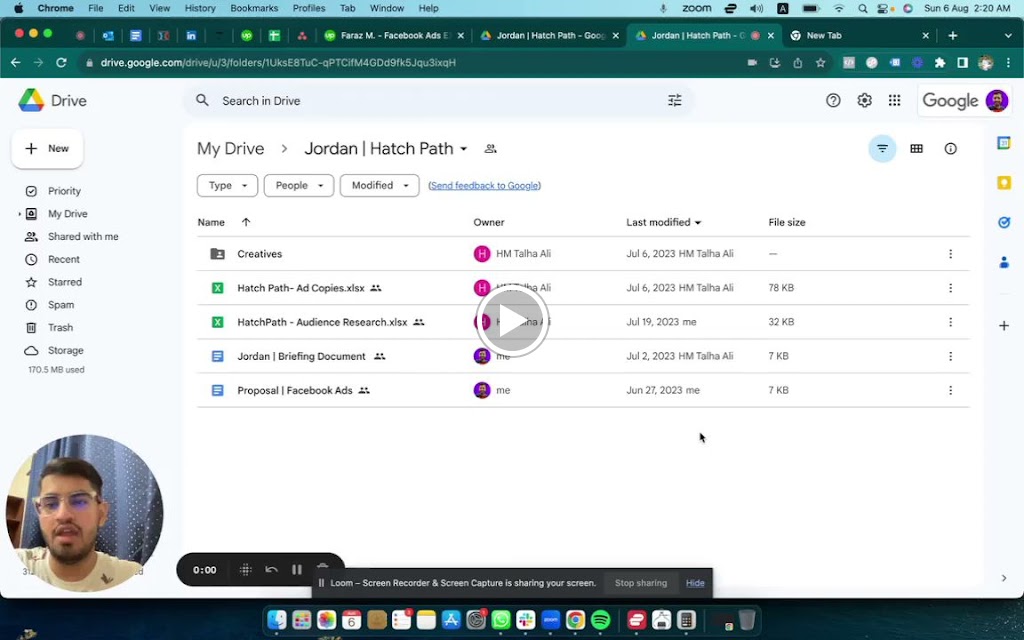
Task: Select Shared with me in sidebar
Action: 83,236
